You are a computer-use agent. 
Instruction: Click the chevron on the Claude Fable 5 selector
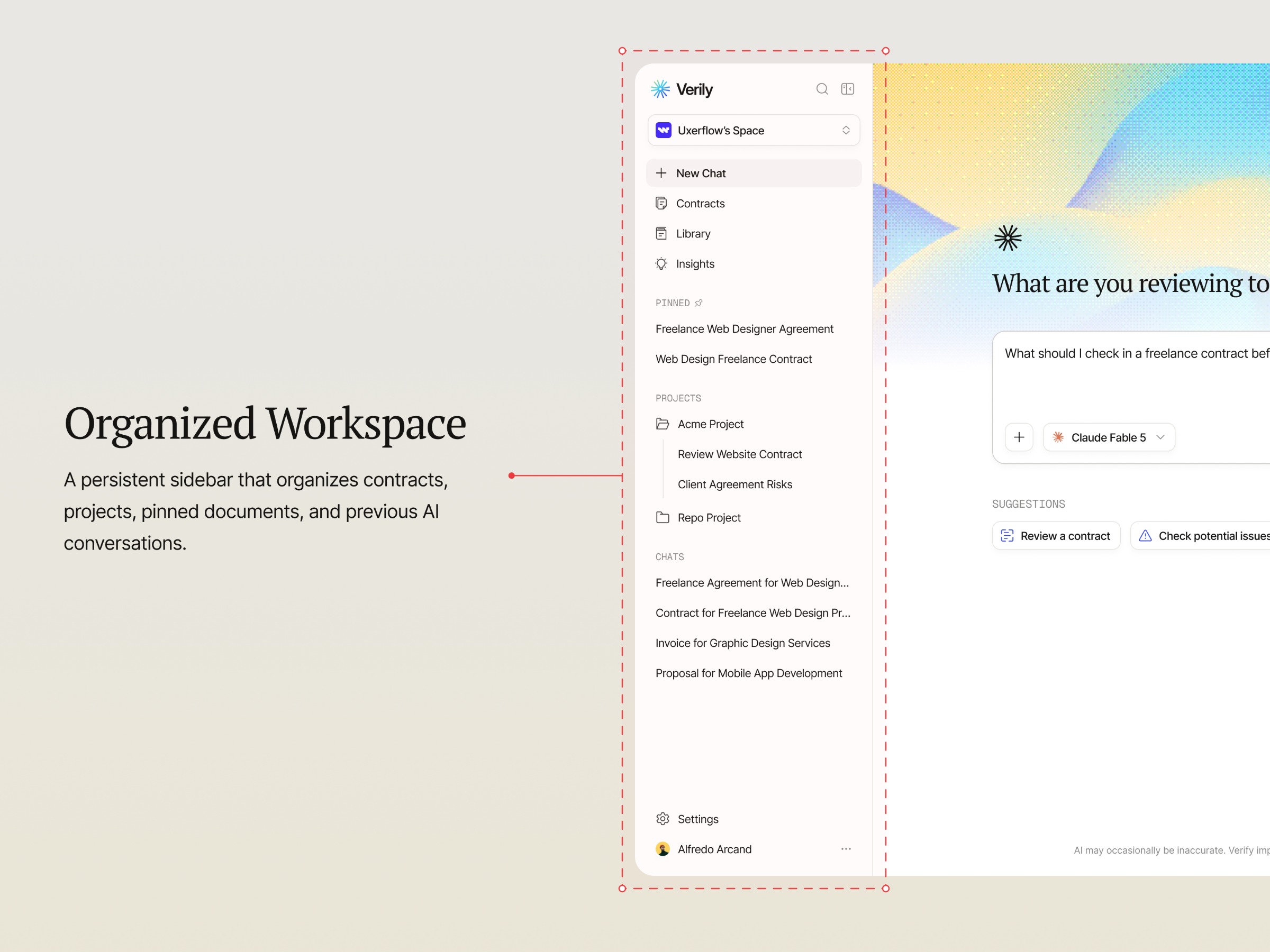[x=1160, y=437]
